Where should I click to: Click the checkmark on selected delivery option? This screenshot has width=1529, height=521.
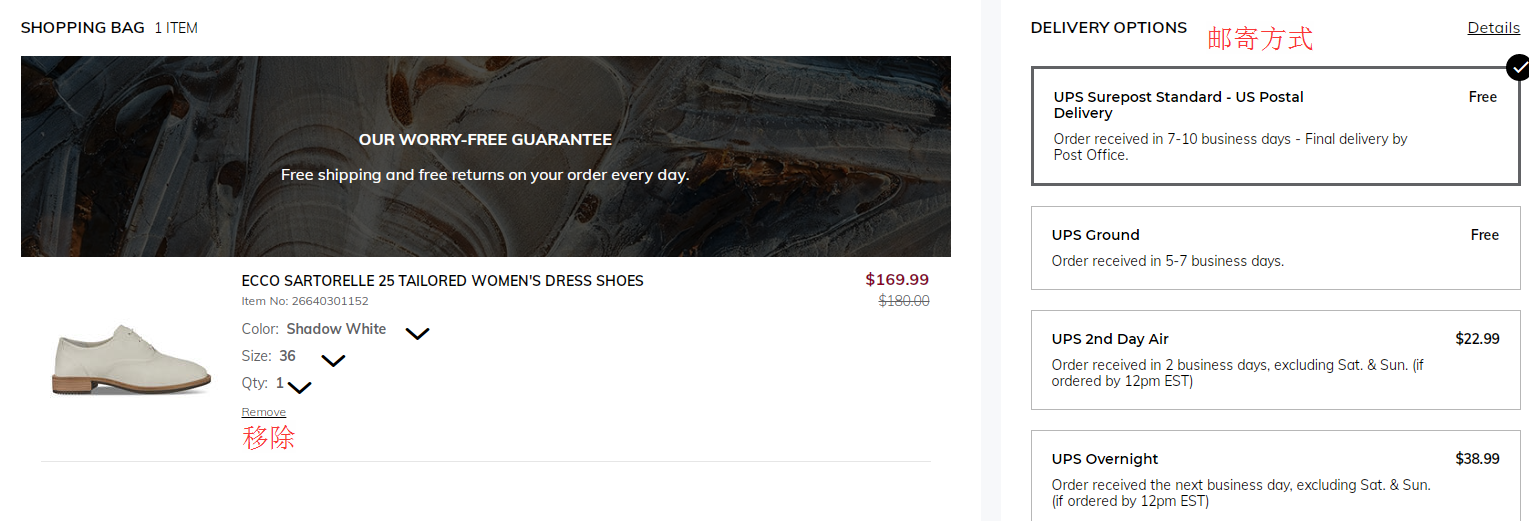click(x=1518, y=68)
